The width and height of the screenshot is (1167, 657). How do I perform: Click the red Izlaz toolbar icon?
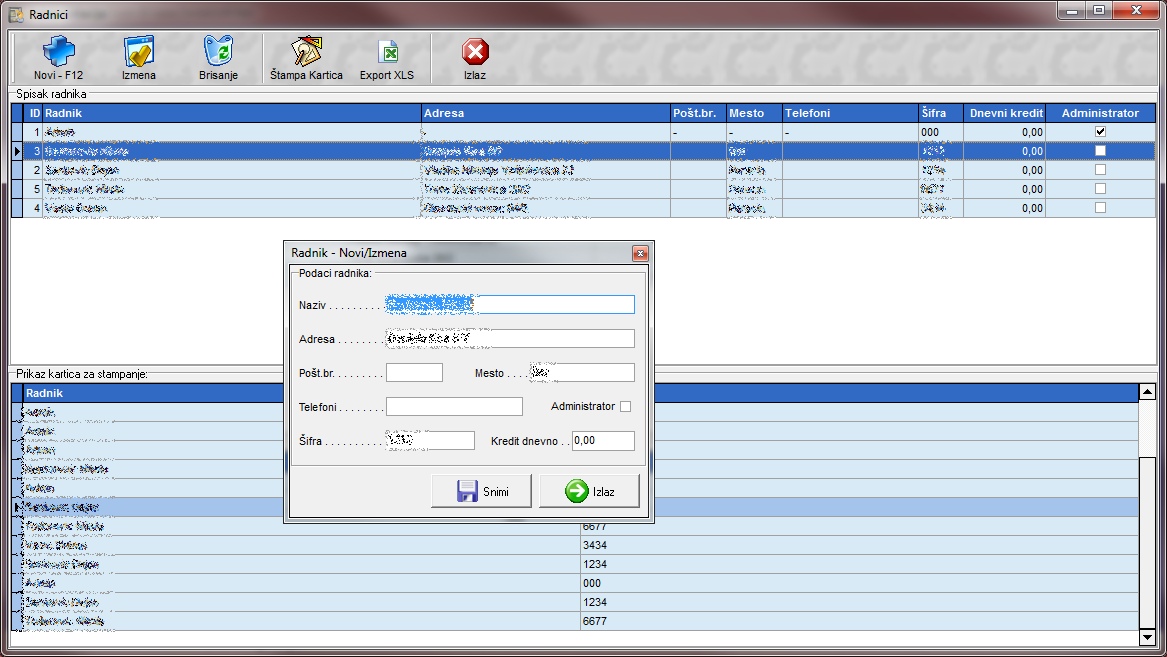click(475, 52)
